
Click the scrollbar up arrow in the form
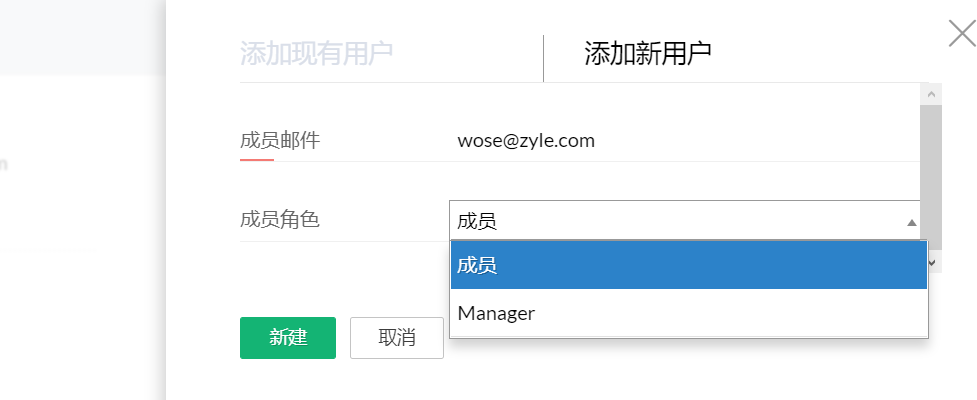coord(932,95)
